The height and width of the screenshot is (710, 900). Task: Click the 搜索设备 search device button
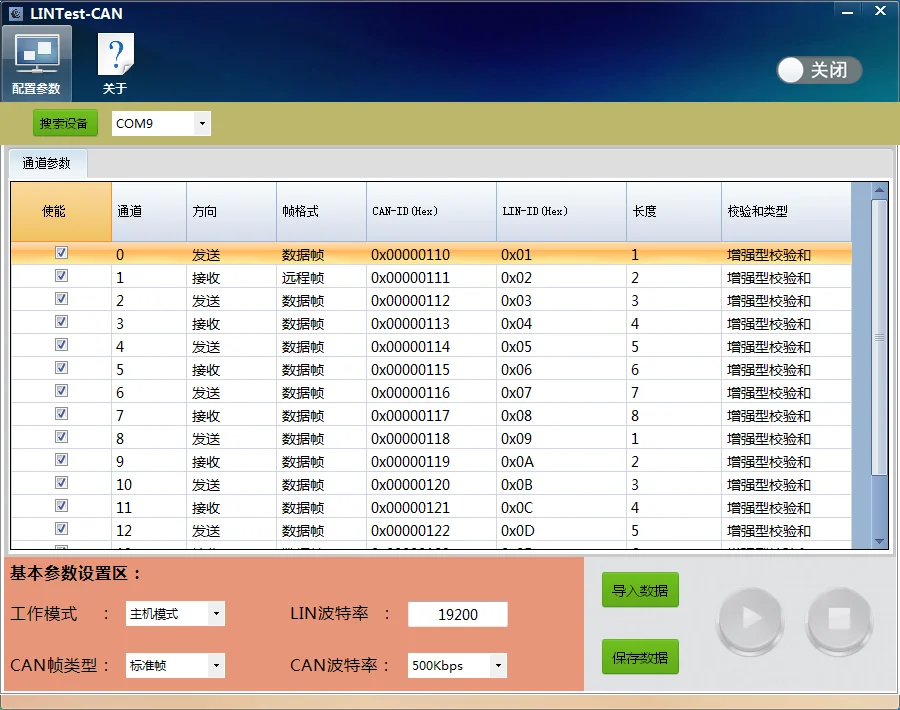pos(65,123)
